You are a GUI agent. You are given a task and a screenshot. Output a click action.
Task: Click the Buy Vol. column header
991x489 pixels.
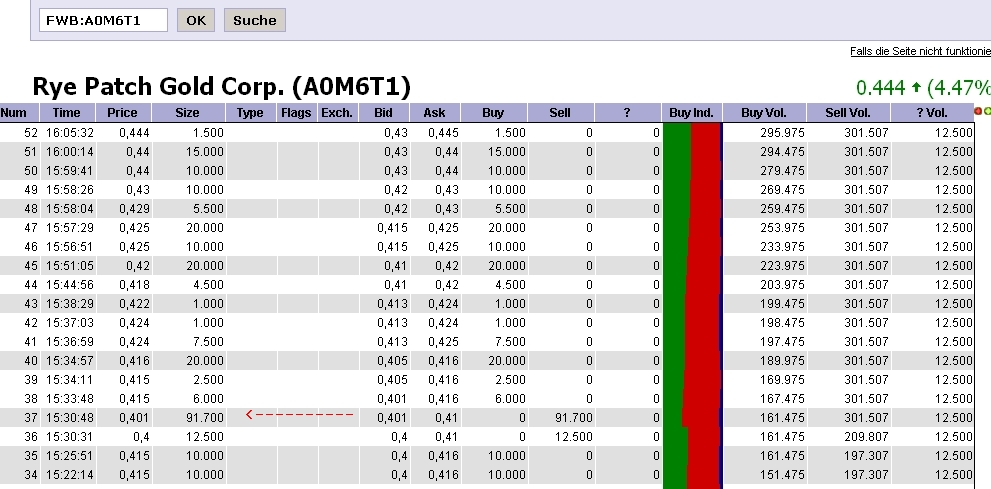pyautogui.click(x=764, y=113)
